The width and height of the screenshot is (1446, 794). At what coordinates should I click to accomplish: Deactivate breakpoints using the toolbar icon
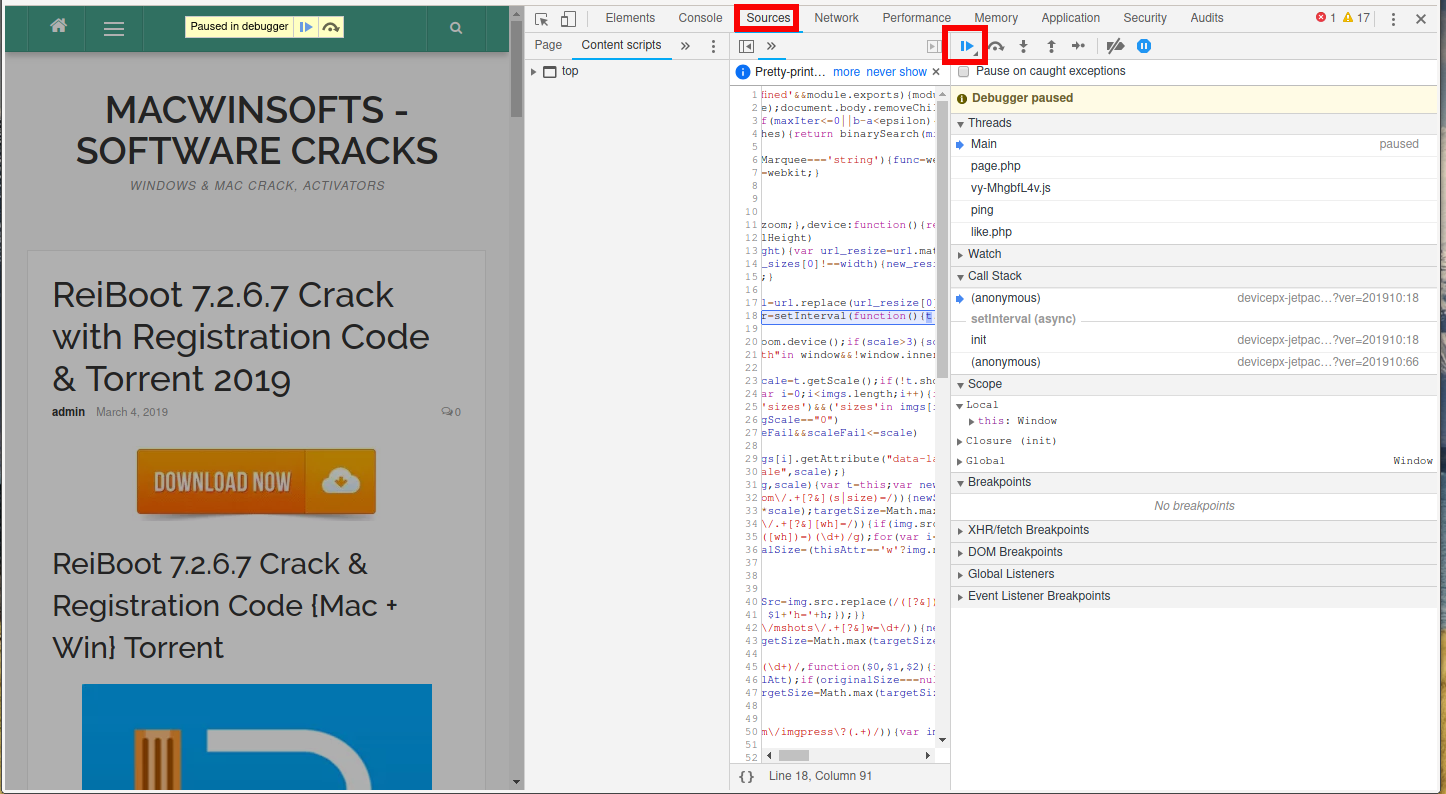pos(1115,46)
